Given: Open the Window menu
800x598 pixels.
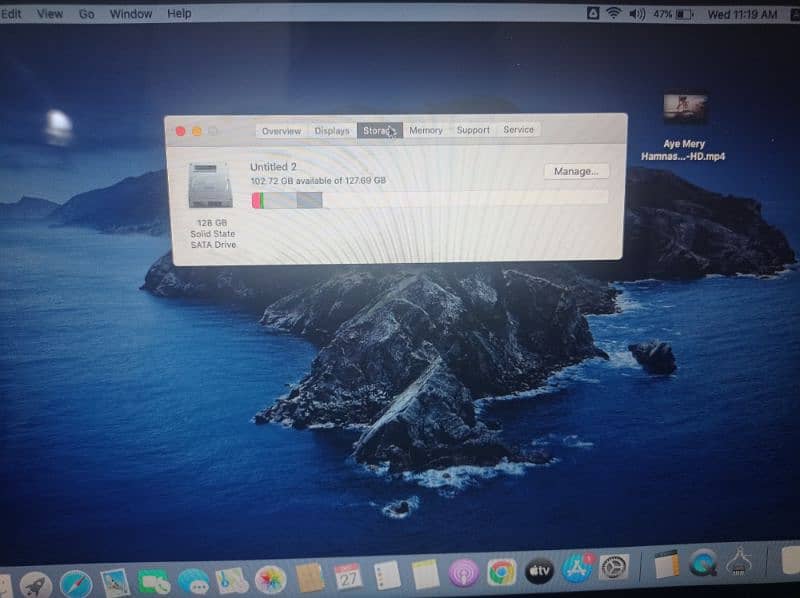Looking at the screenshot, I should coord(130,14).
